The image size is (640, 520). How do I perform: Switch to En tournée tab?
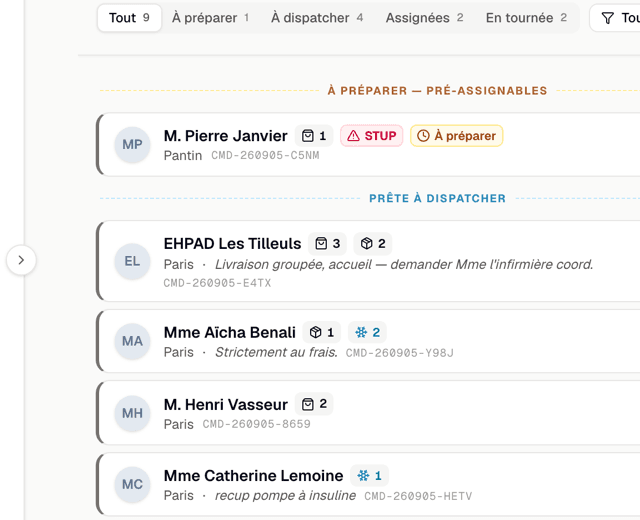coord(527,18)
